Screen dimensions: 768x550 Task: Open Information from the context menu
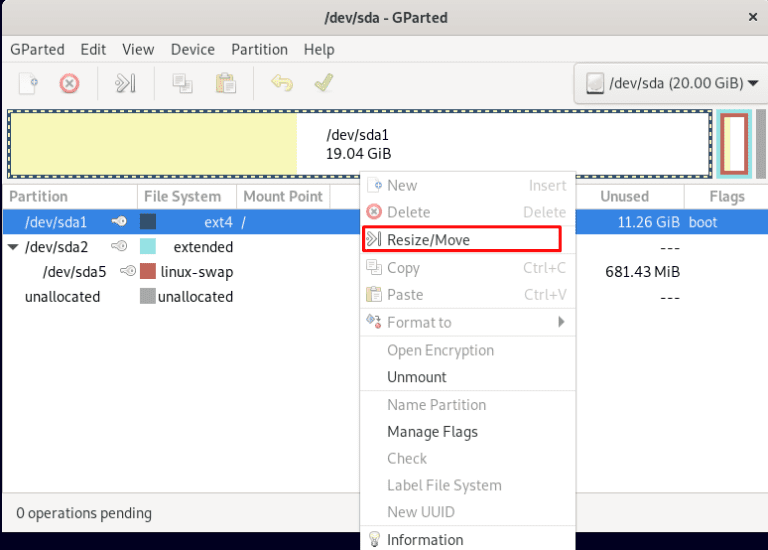tap(425, 539)
